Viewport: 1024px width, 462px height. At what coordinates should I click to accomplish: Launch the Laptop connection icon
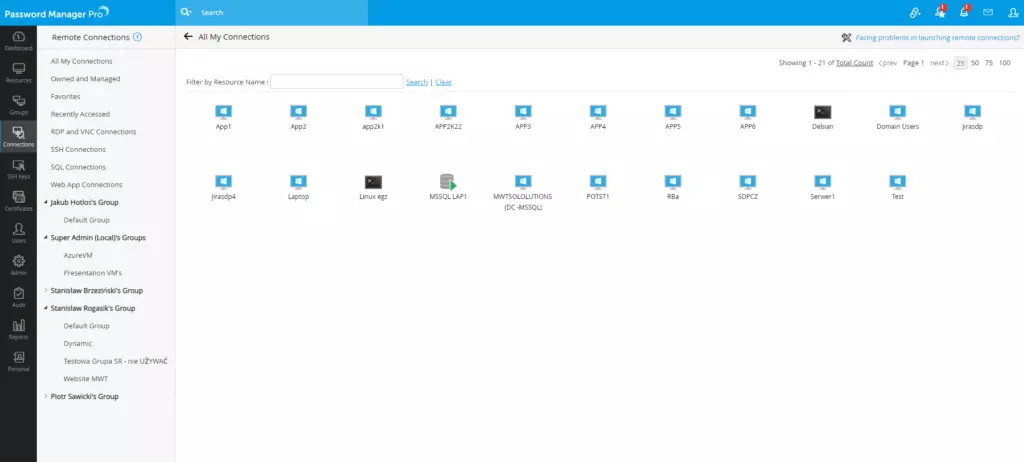(x=298, y=182)
